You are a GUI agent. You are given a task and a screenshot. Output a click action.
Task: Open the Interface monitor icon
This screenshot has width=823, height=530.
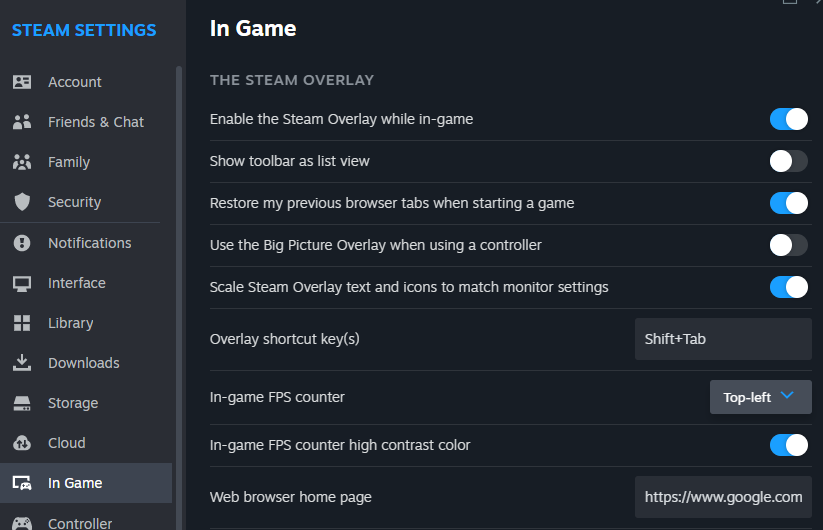[22, 283]
